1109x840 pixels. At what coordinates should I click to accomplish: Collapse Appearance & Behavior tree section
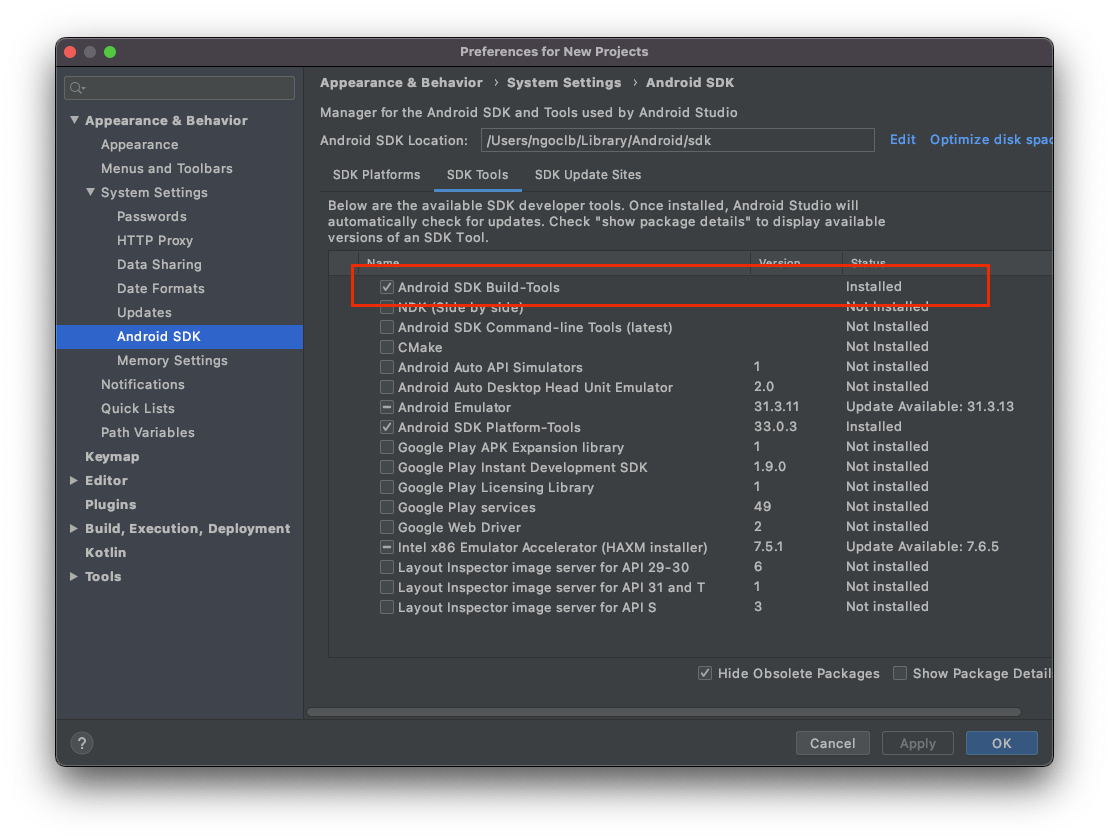pyautogui.click(x=74, y=120)
